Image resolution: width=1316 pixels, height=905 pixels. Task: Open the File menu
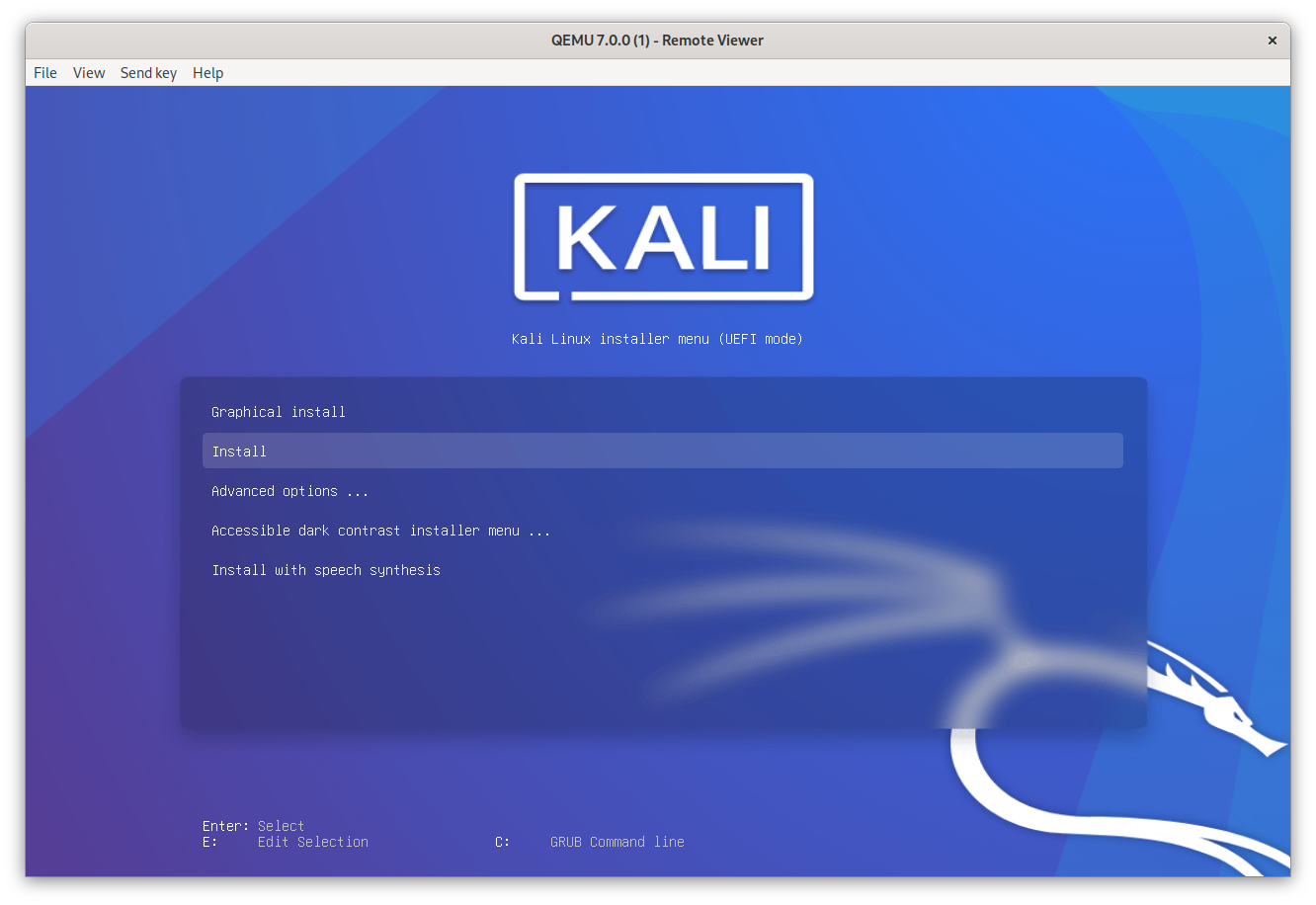point(45,73)
